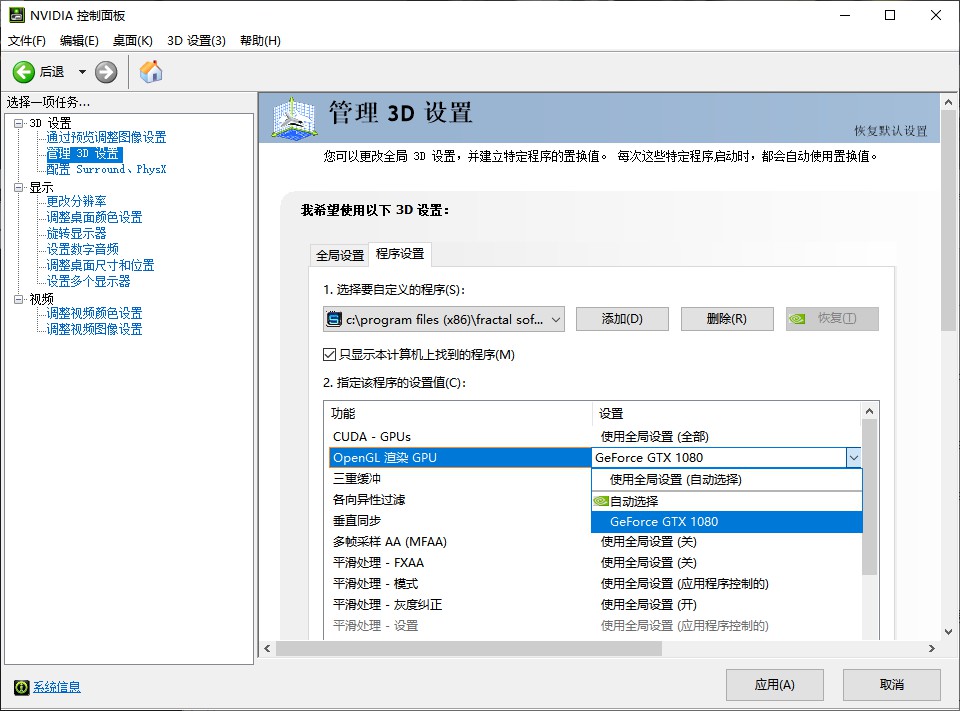Click the 添加(D) button
Screen dimensions: 960x711
click(x=622, y=318)
